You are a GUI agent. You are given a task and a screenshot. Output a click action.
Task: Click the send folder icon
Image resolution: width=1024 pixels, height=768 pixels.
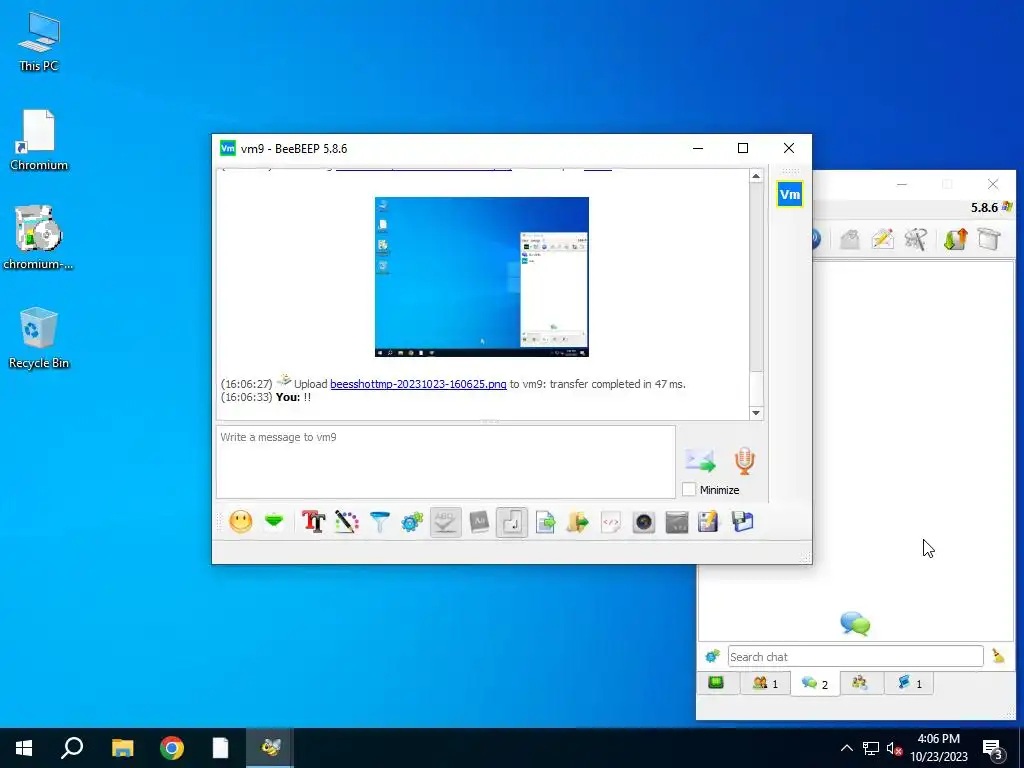click(578, 522)
